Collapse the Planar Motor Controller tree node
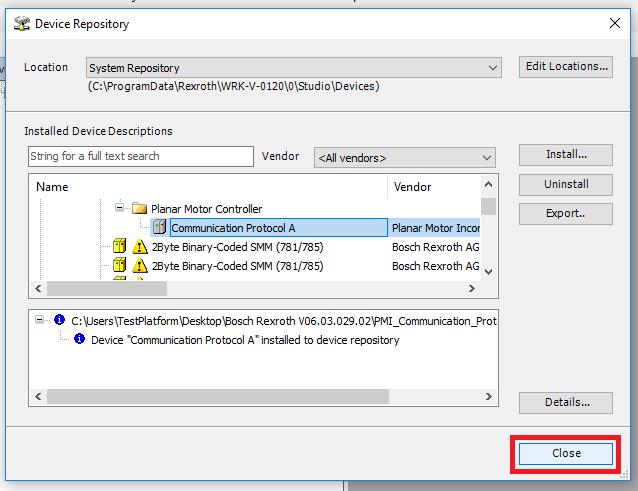Screen dimensions: 638x491 119,209
